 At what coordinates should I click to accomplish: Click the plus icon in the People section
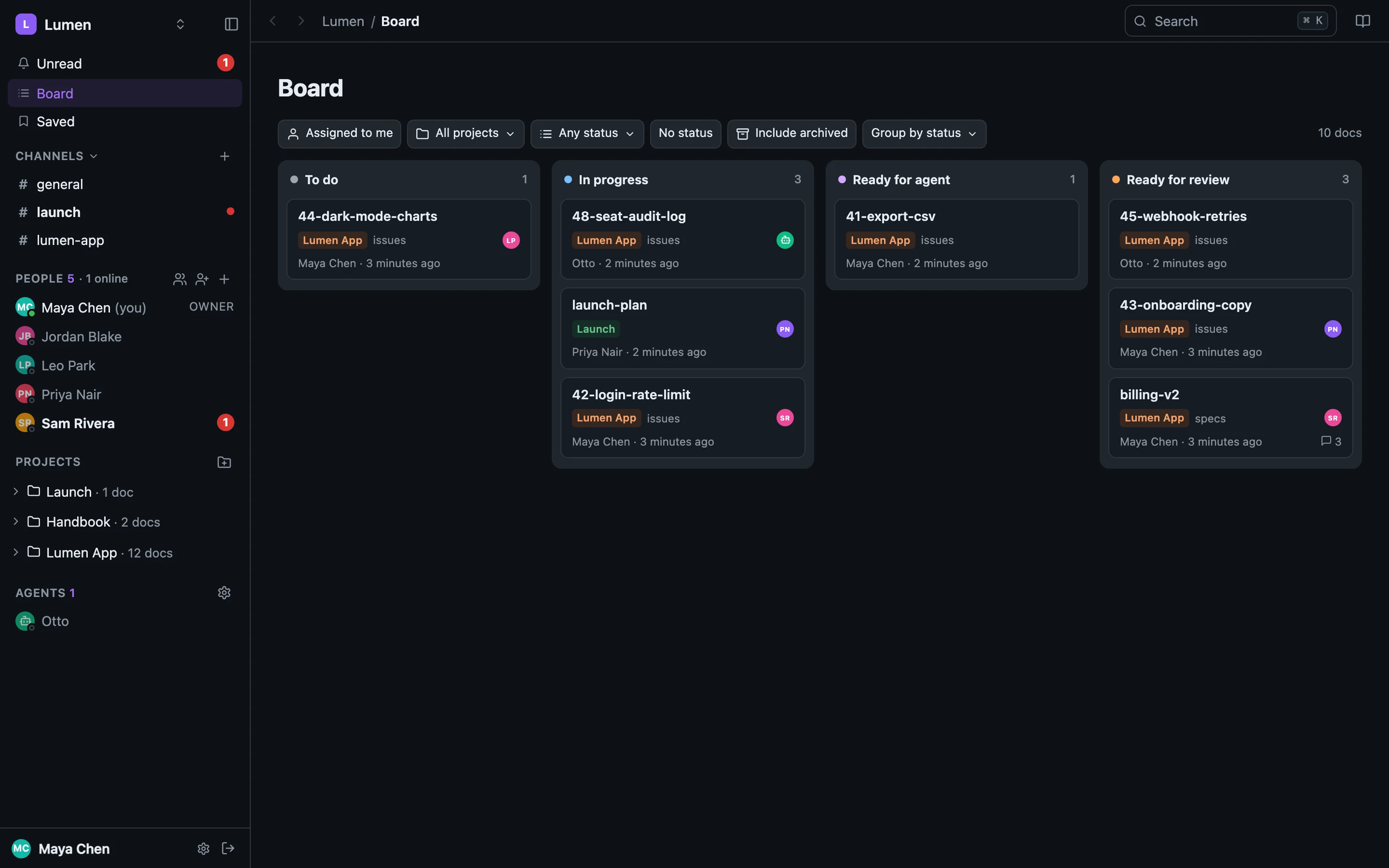224,279
